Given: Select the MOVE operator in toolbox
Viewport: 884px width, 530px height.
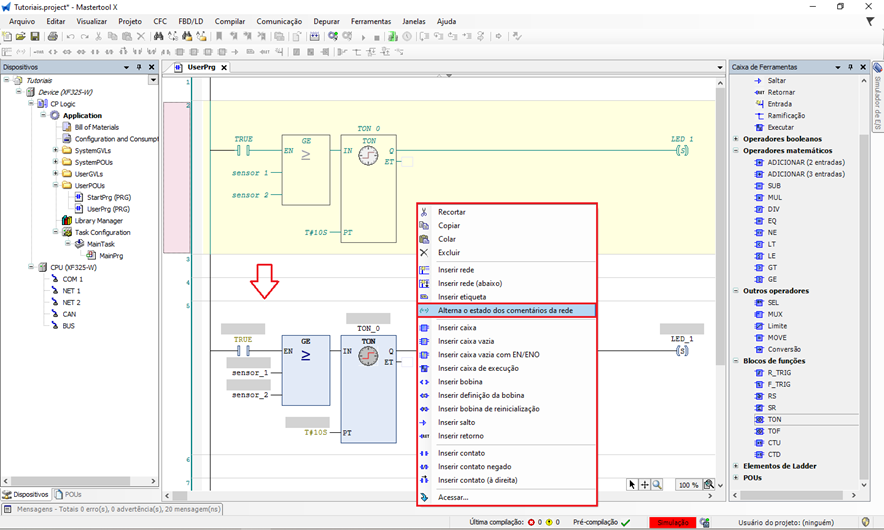Looking at the screenshot, I should pyautogui.click(x=776, y=337).
